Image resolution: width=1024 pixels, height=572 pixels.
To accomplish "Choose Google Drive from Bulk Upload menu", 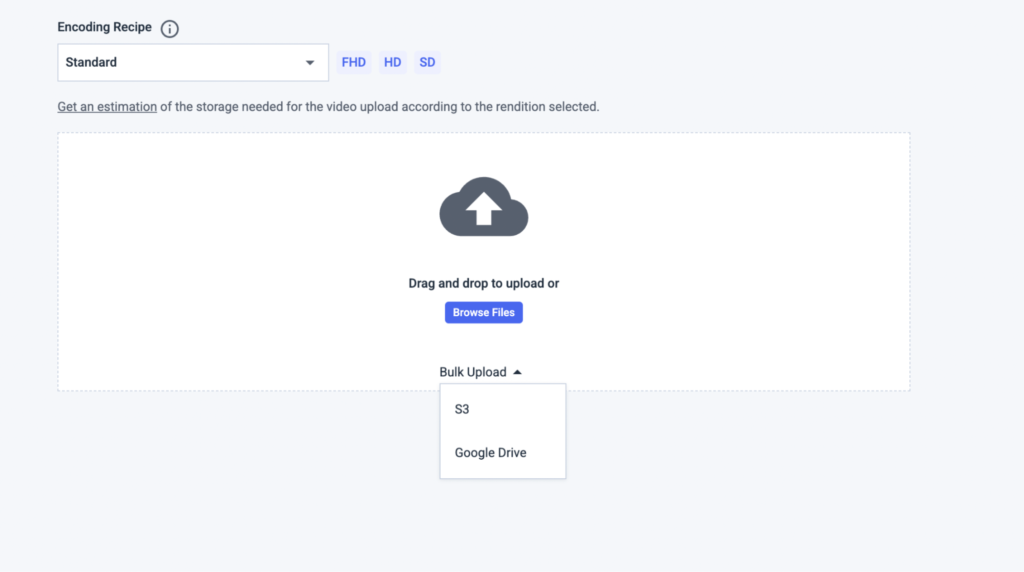I will coord(490,453).
